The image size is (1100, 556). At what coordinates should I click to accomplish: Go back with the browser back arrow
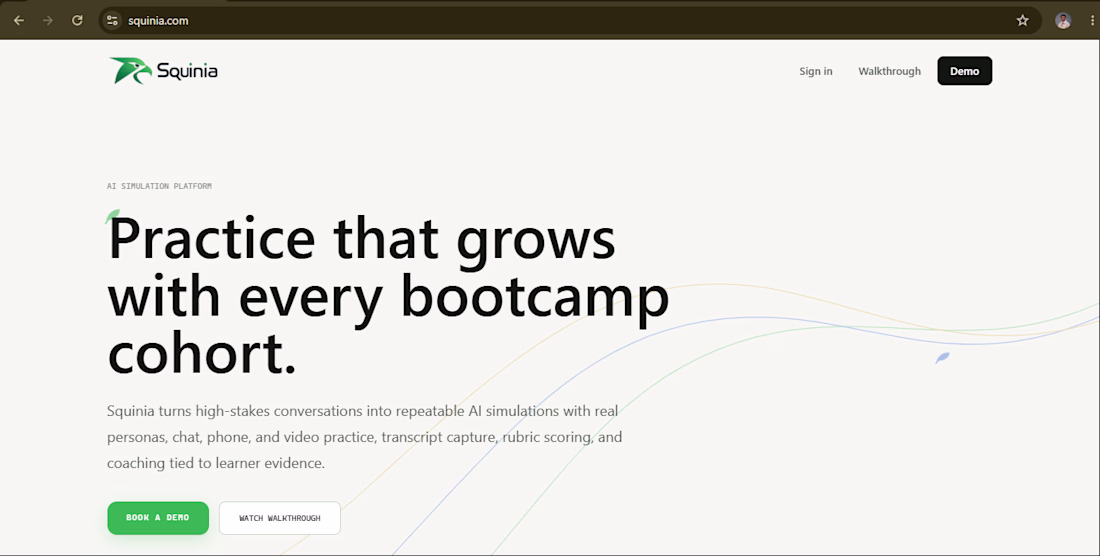19,20
